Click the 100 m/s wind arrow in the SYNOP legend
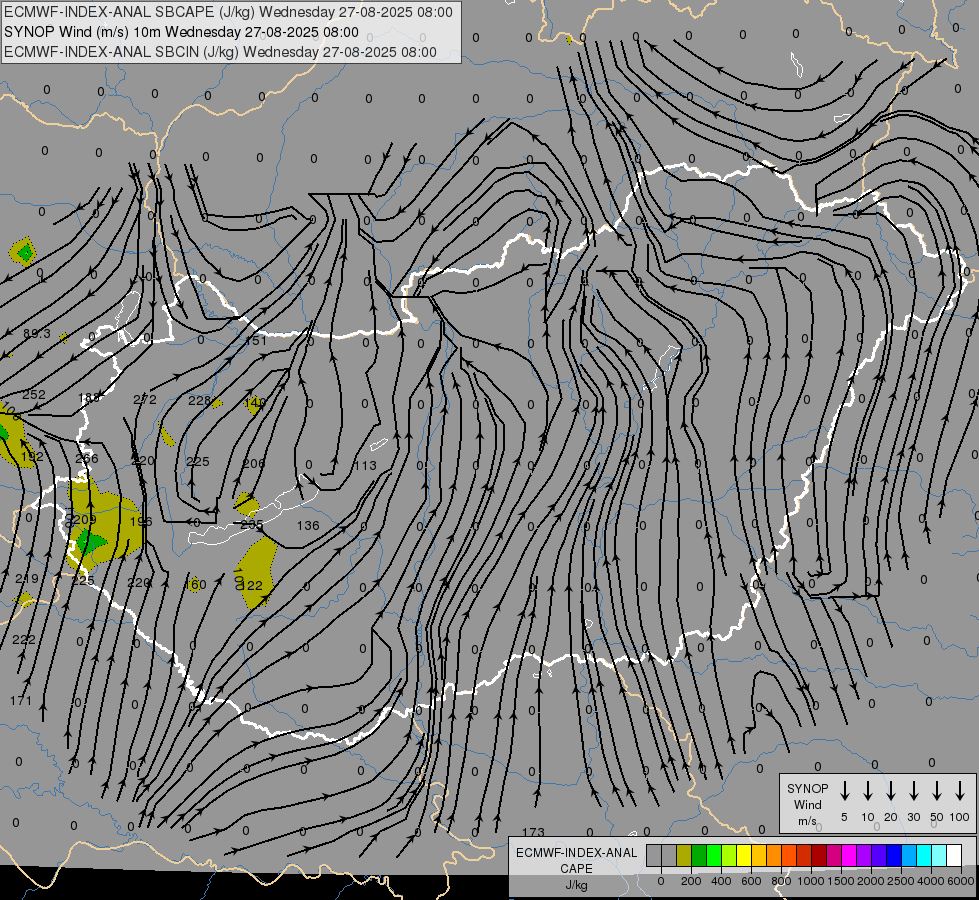 pos(960,791)
